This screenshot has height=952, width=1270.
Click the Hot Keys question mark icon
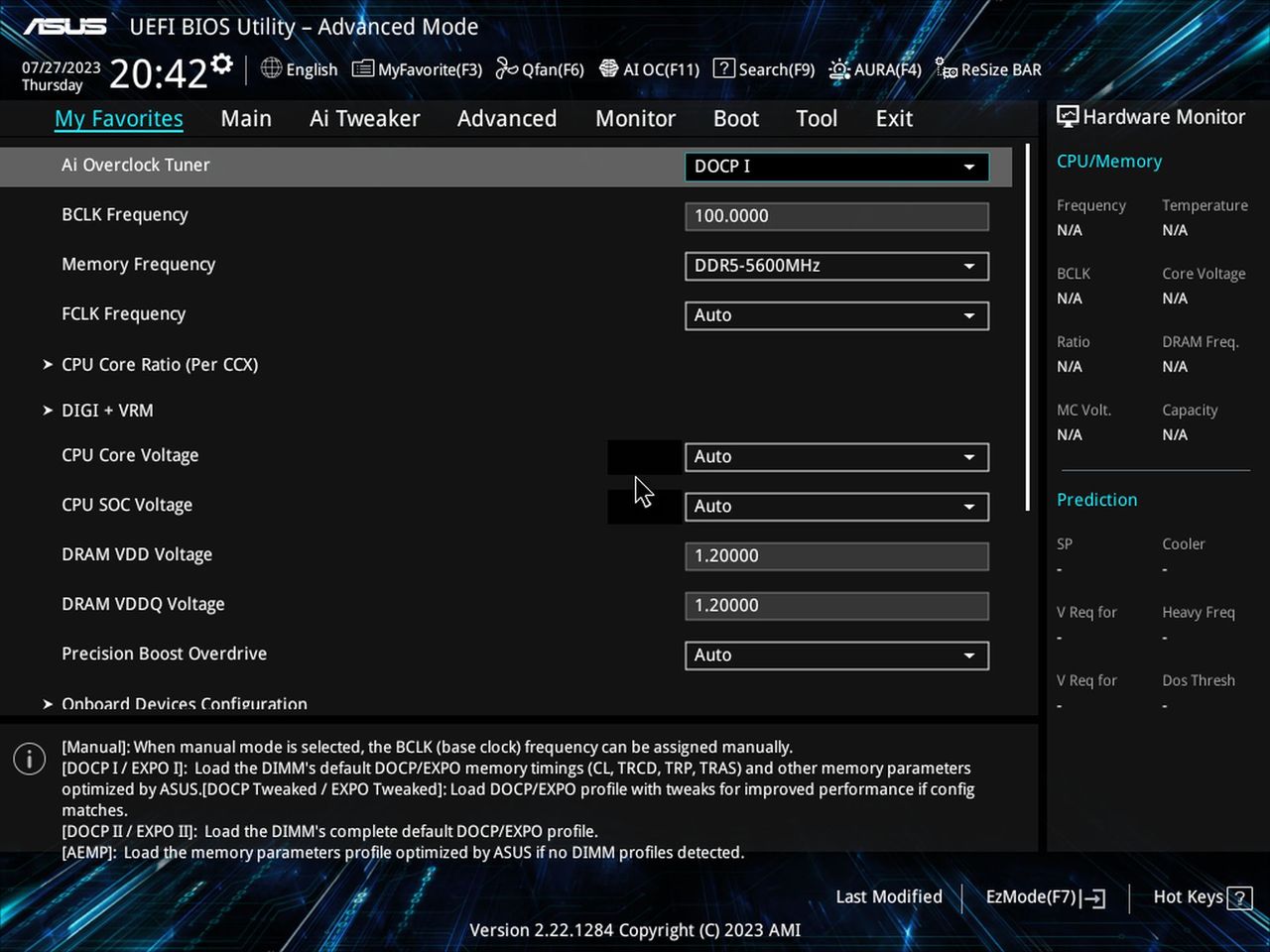coord(1239,898)
